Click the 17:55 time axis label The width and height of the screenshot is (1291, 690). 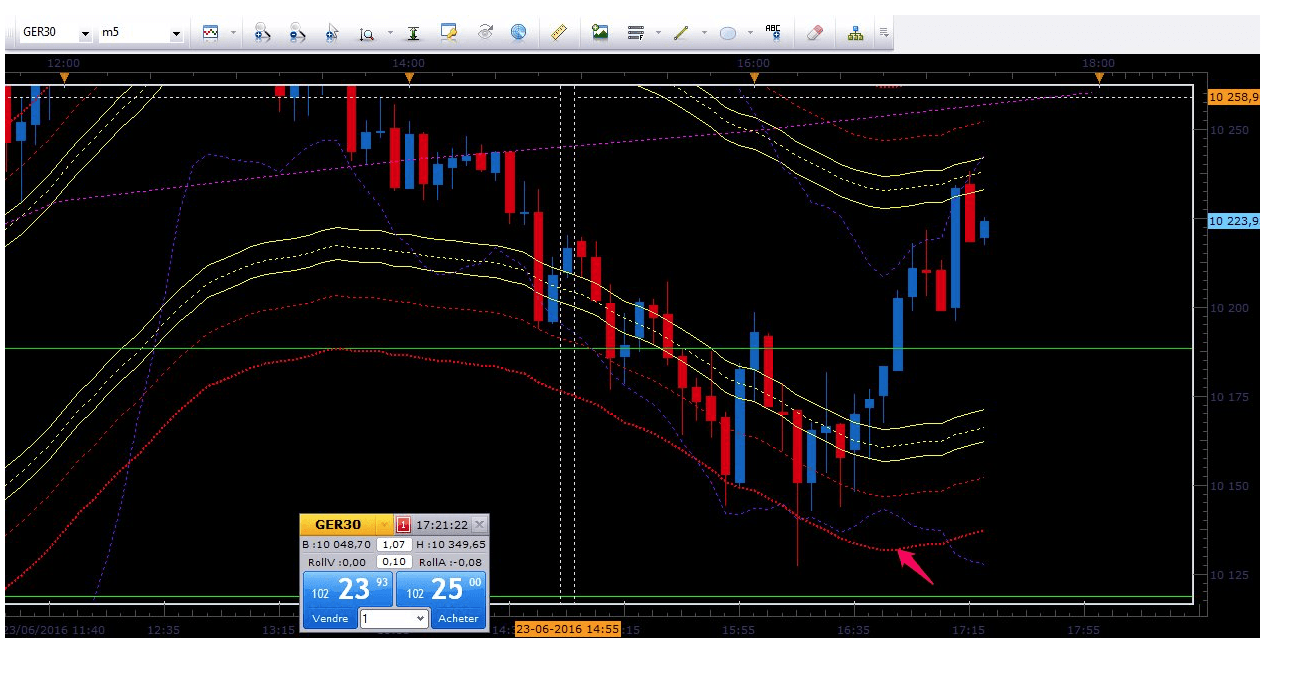coord(1084,630)
